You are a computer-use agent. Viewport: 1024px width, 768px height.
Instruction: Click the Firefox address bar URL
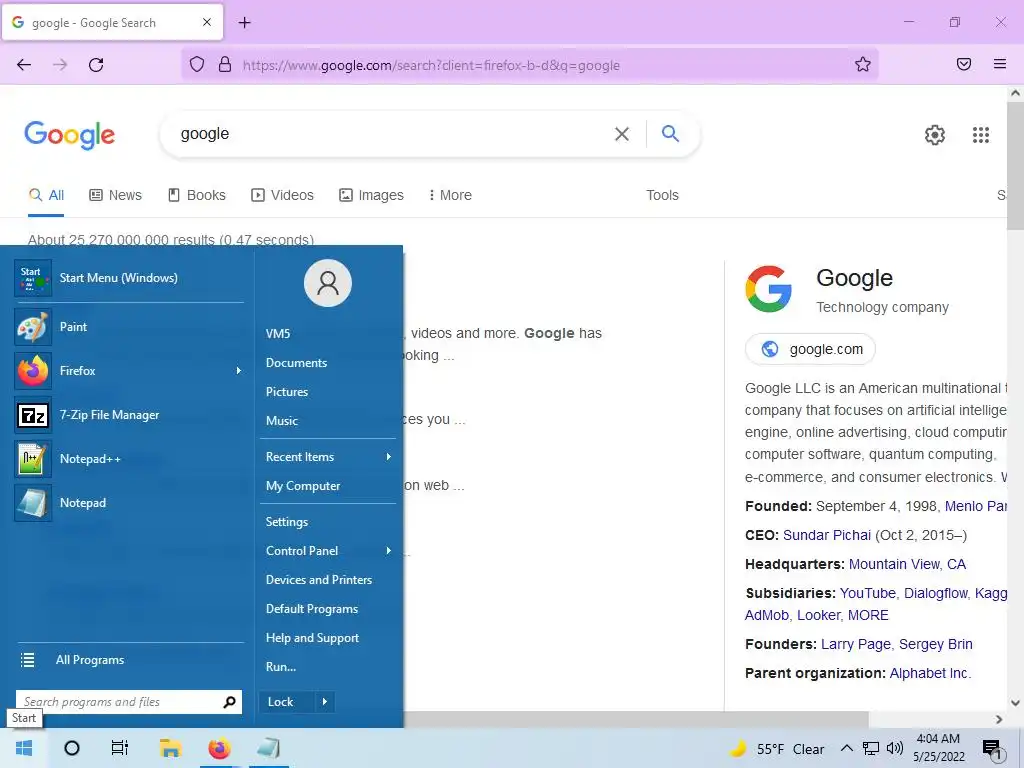pyautogui.click(x=431, y=65)
